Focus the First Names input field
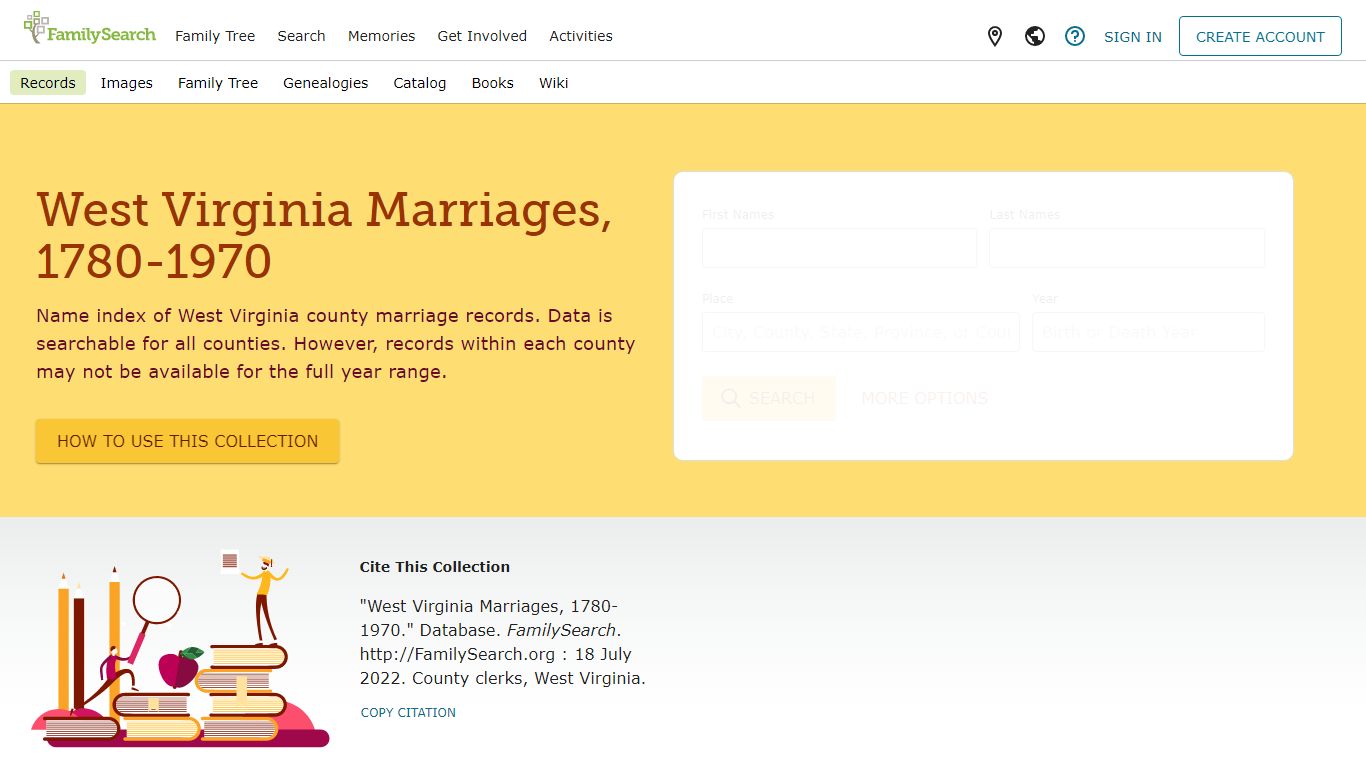This screenshot has width=1366, height=768. 839,248
